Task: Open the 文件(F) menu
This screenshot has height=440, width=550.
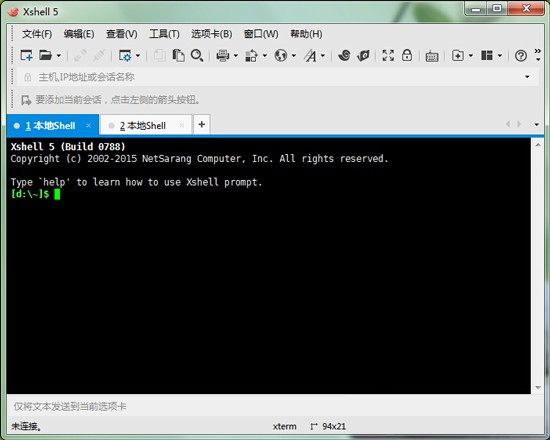Action: pyautogui.click(x=37, y=34)
